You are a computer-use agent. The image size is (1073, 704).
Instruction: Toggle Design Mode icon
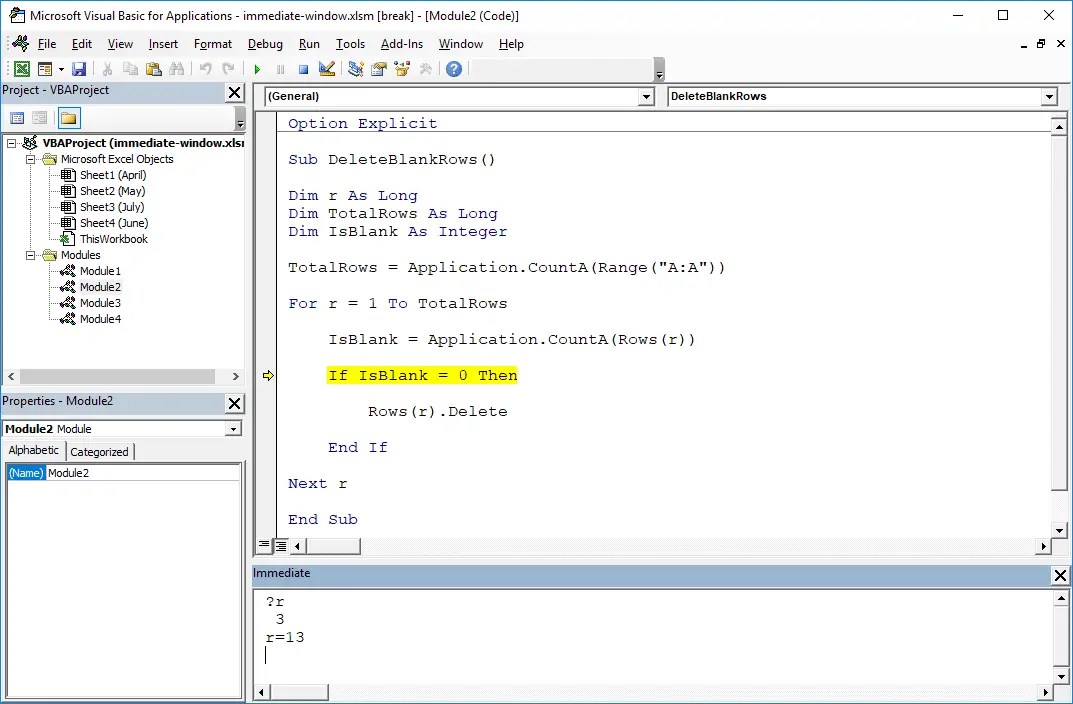(x=327, y=68)
